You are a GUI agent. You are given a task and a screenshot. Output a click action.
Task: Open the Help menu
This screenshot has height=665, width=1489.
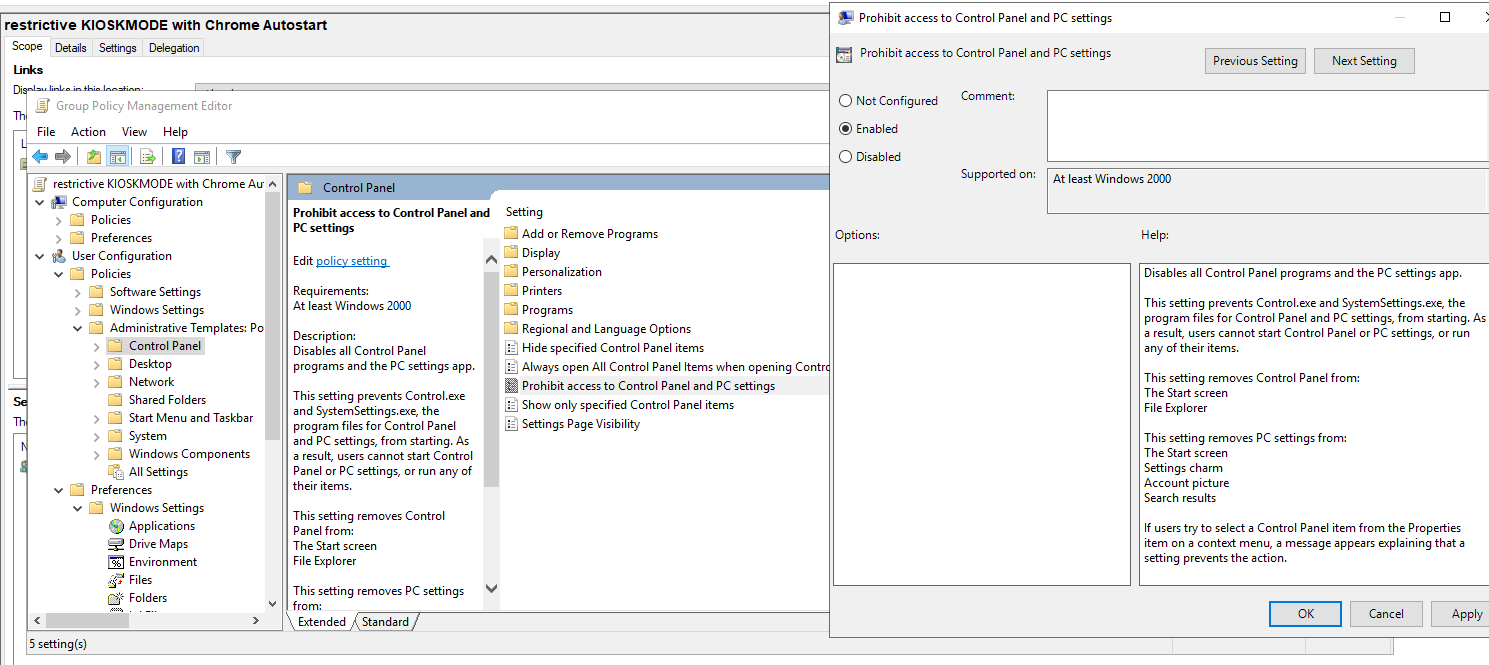pyautogui.click(x=175, y=132)
